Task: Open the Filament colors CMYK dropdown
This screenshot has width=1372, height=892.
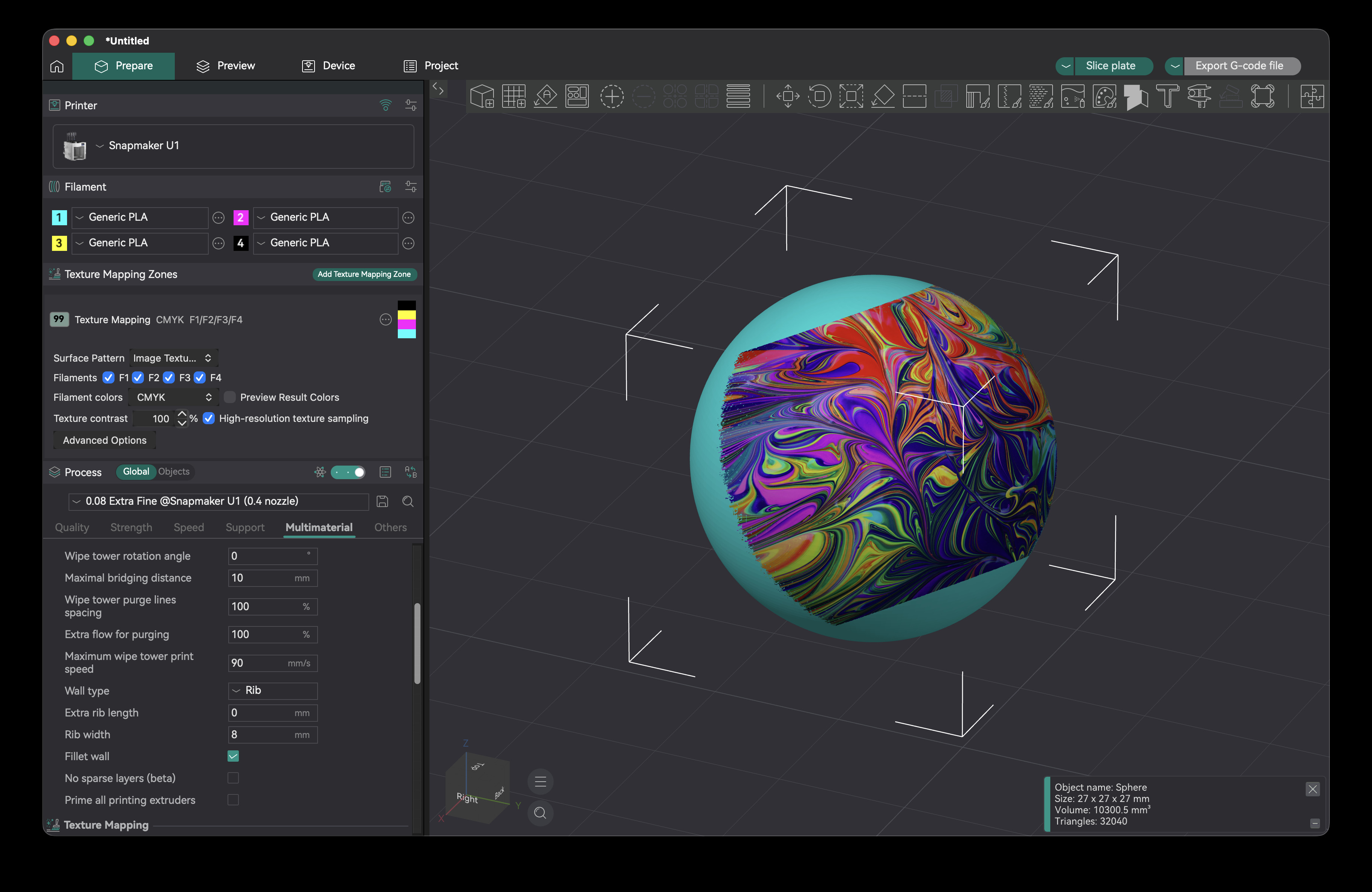Action: [x=174, y=397]
